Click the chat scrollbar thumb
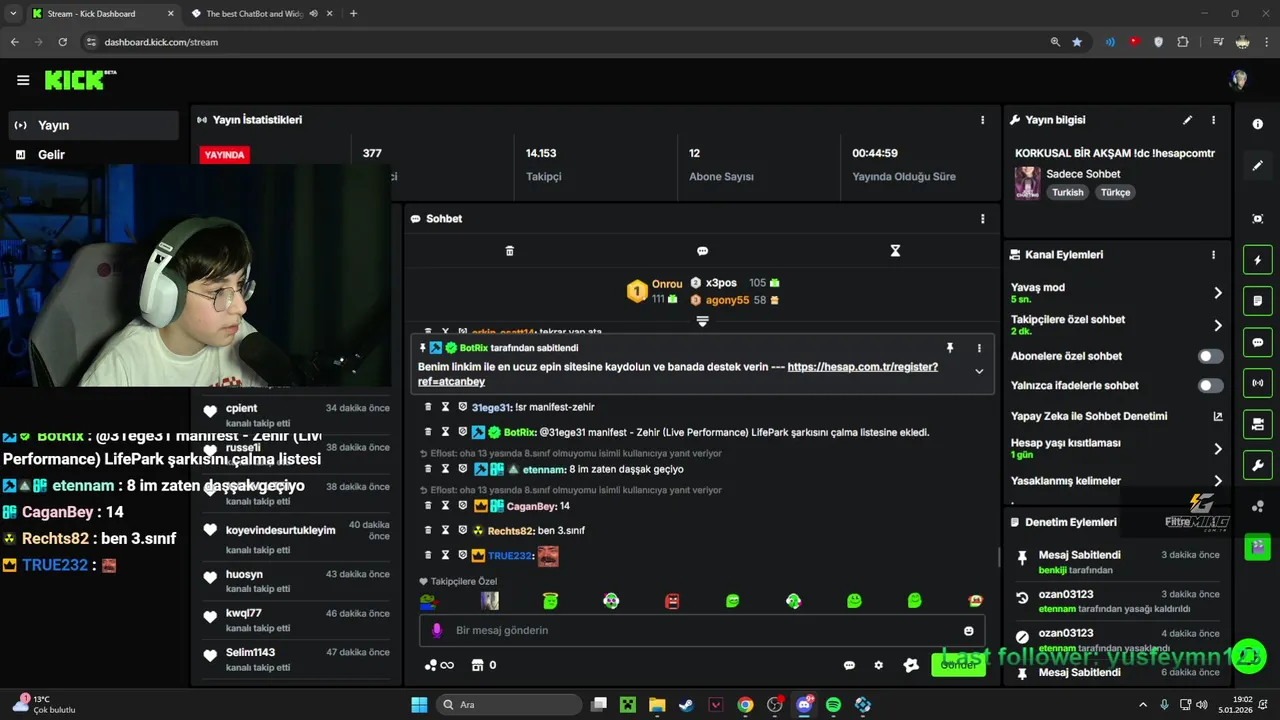1280x720 pixels. 999,557
